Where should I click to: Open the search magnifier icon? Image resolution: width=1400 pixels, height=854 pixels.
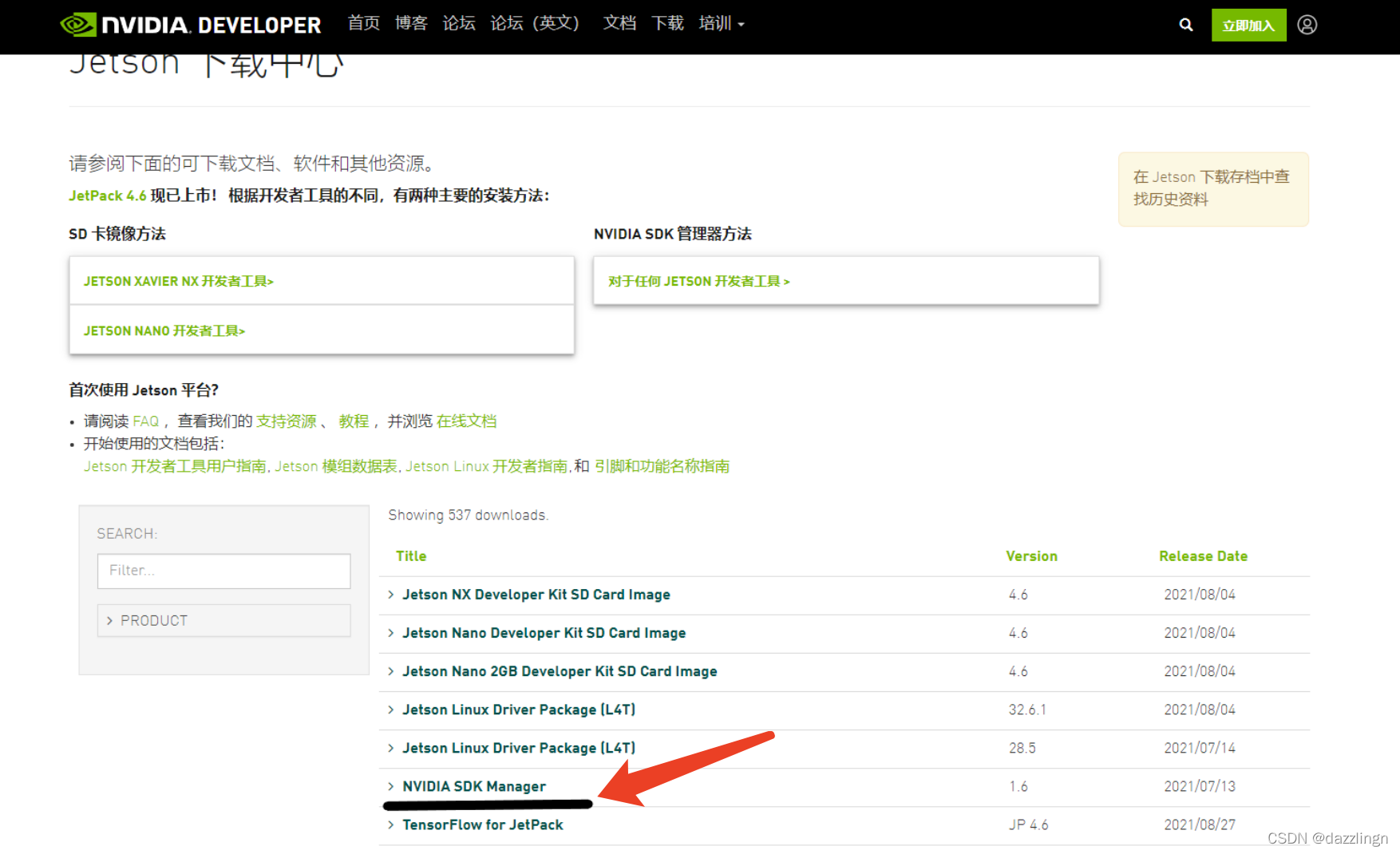pyautogui.click(x=1186, y=25)
